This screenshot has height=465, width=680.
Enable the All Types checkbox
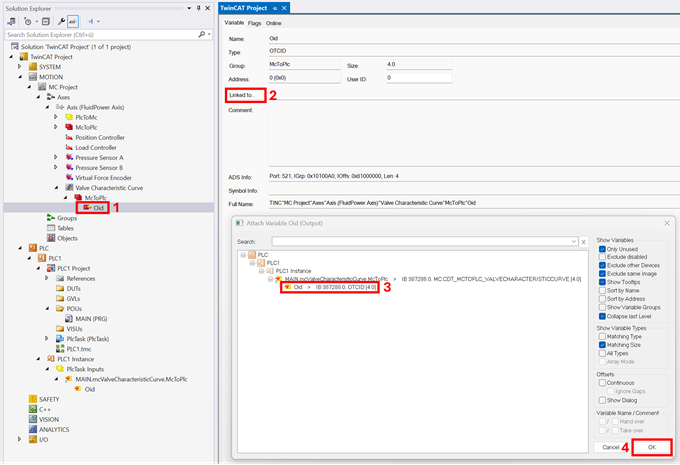point(602,353)
